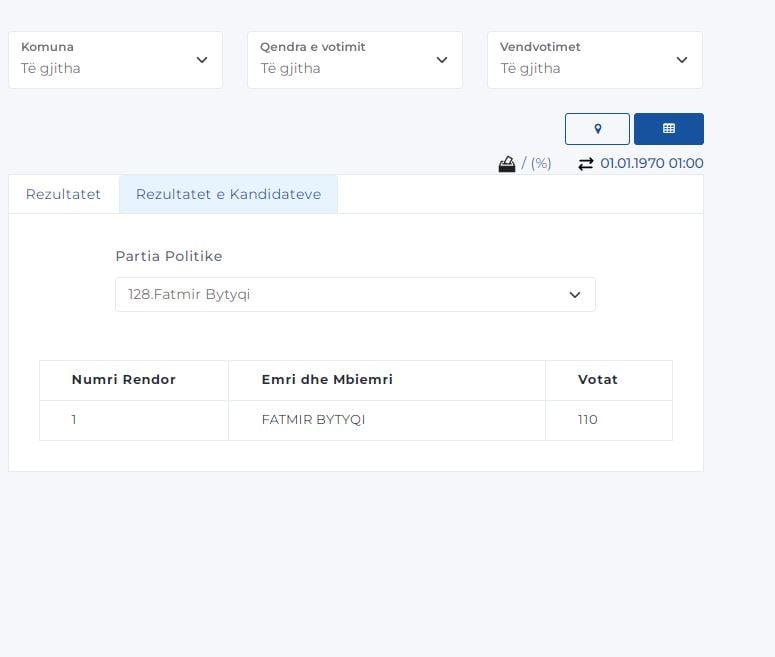The width and height of the screenshot is (775, 657).
Task: Click the Emri dhe Mbiemri column header
Action: [x=327, y=380]
